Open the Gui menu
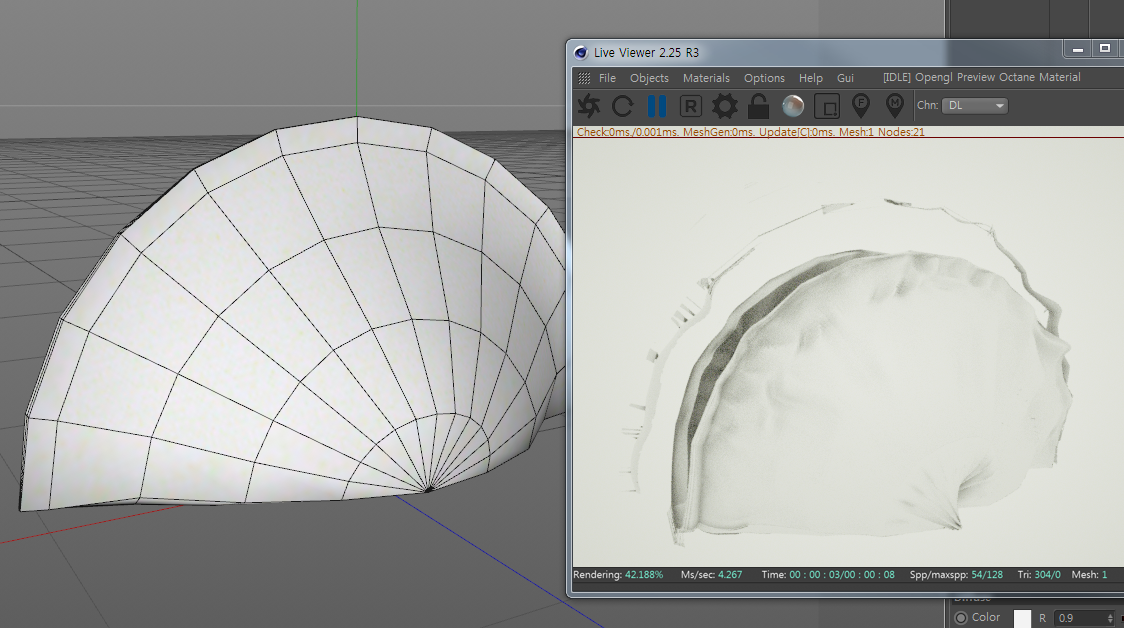 (845, 78)
